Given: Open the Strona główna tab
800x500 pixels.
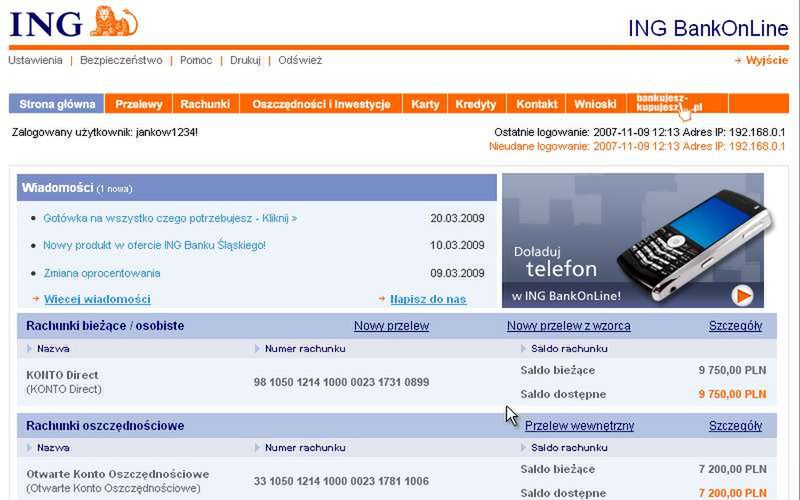Looking at the screenshot, I should (57, 104).
